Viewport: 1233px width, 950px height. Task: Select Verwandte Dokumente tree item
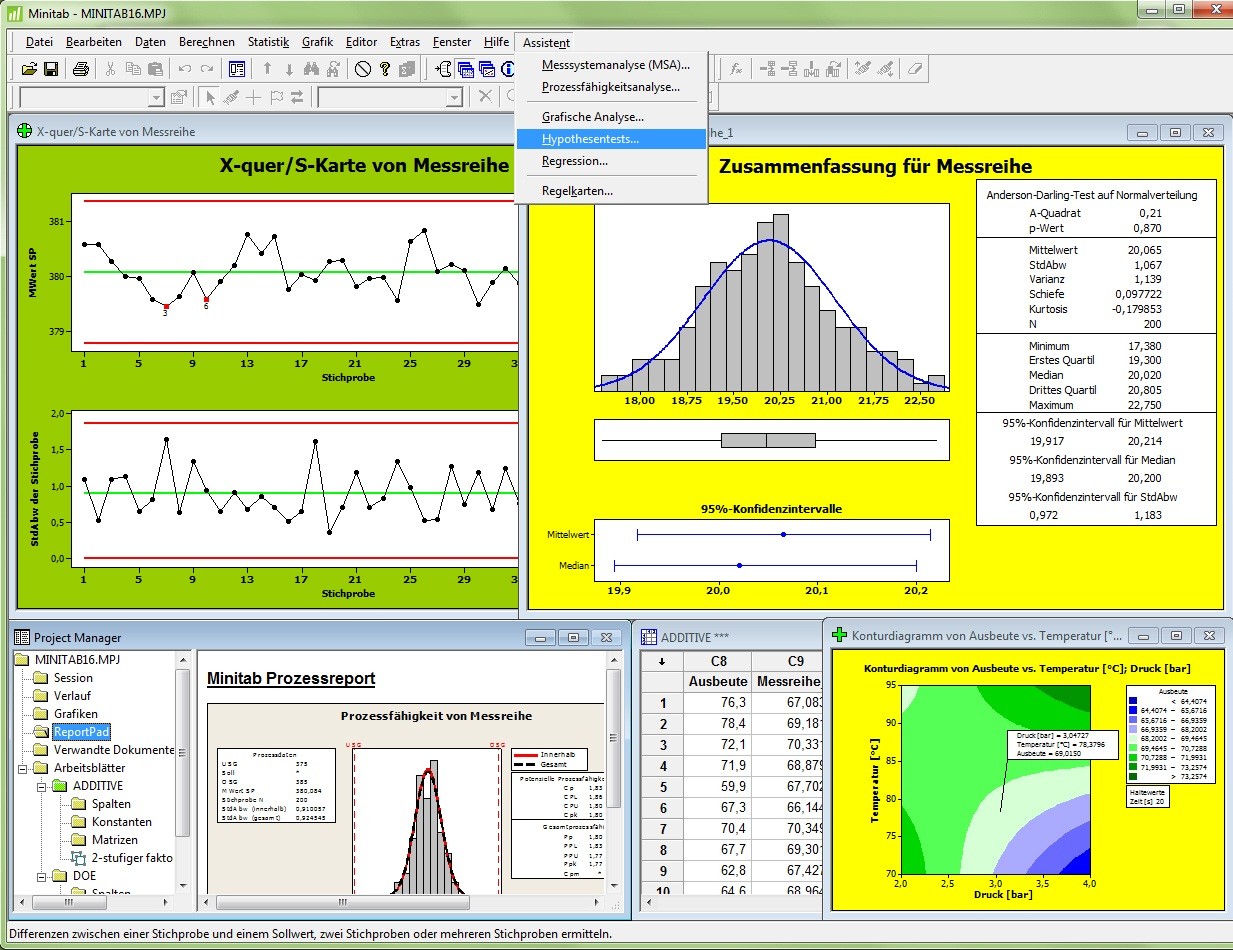coord(113,750)
